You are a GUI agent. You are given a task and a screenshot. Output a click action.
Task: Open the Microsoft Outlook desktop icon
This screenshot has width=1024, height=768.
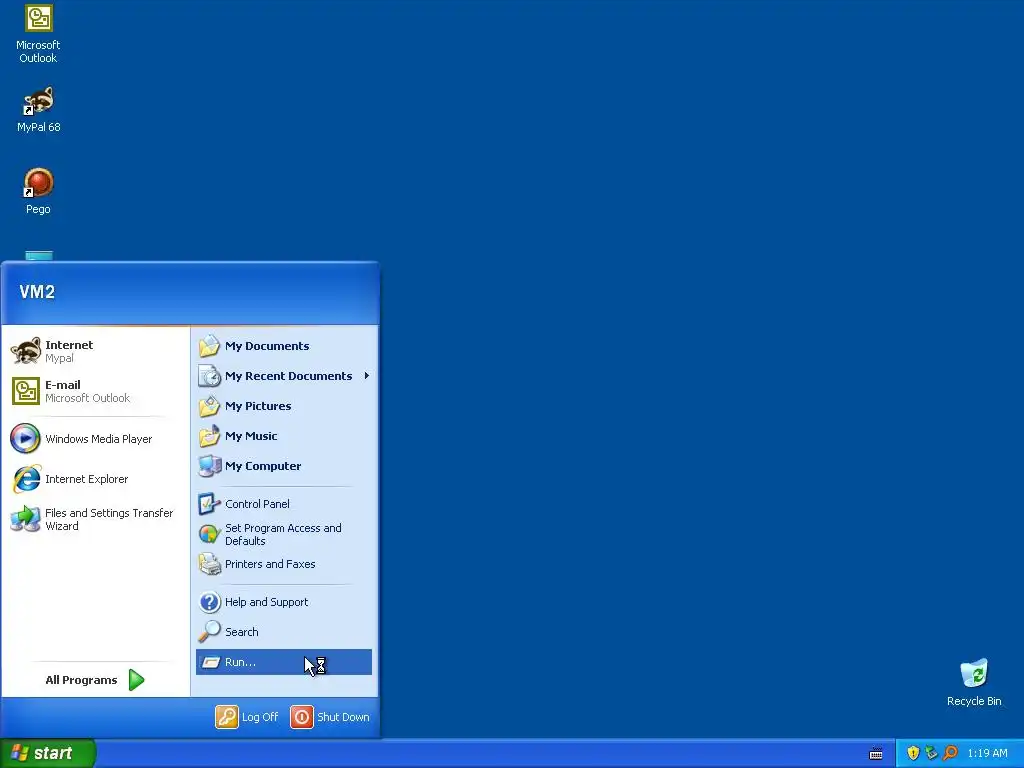pos(38,34)
